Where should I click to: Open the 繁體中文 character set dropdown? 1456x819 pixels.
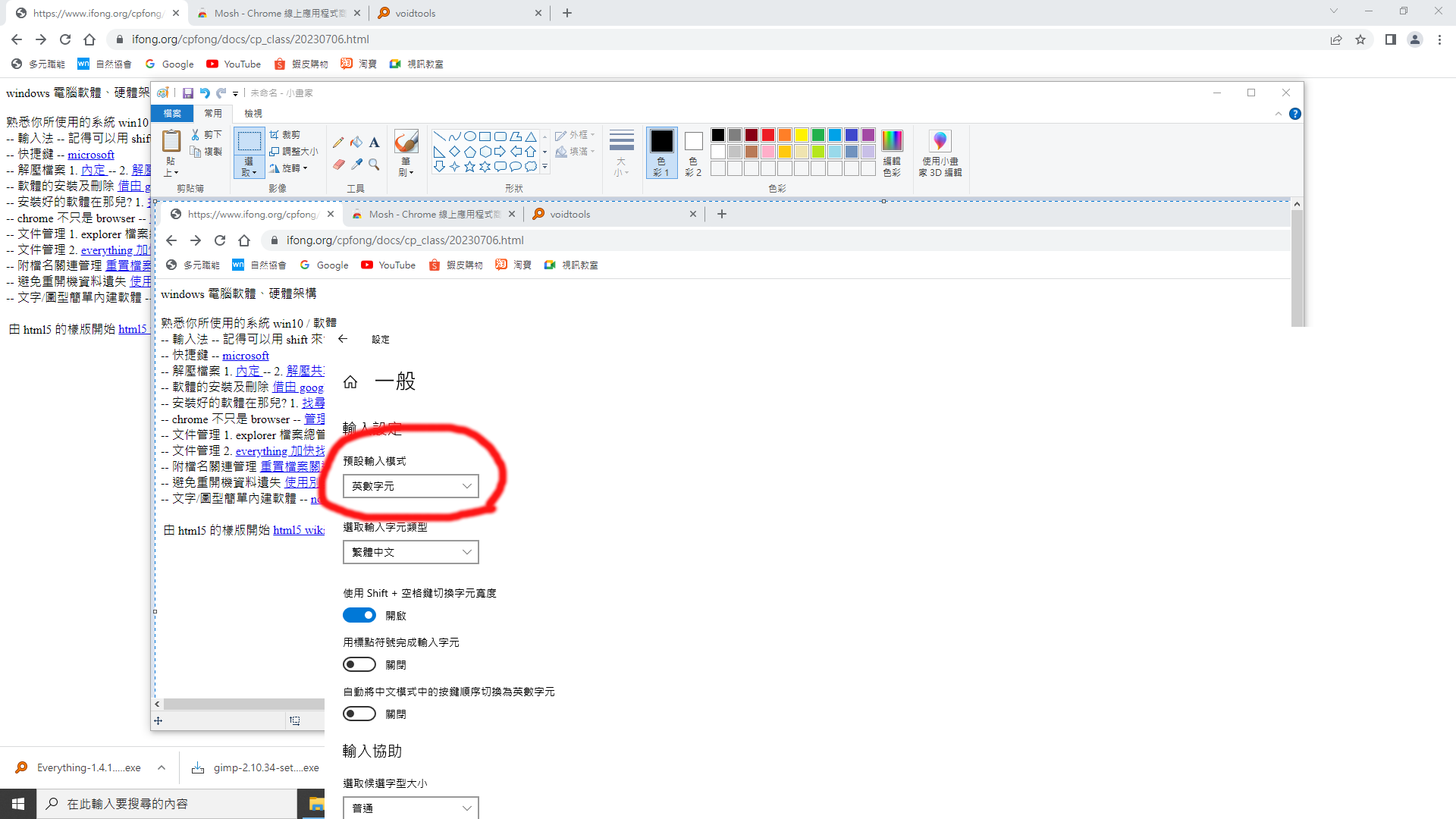(410, 552)
